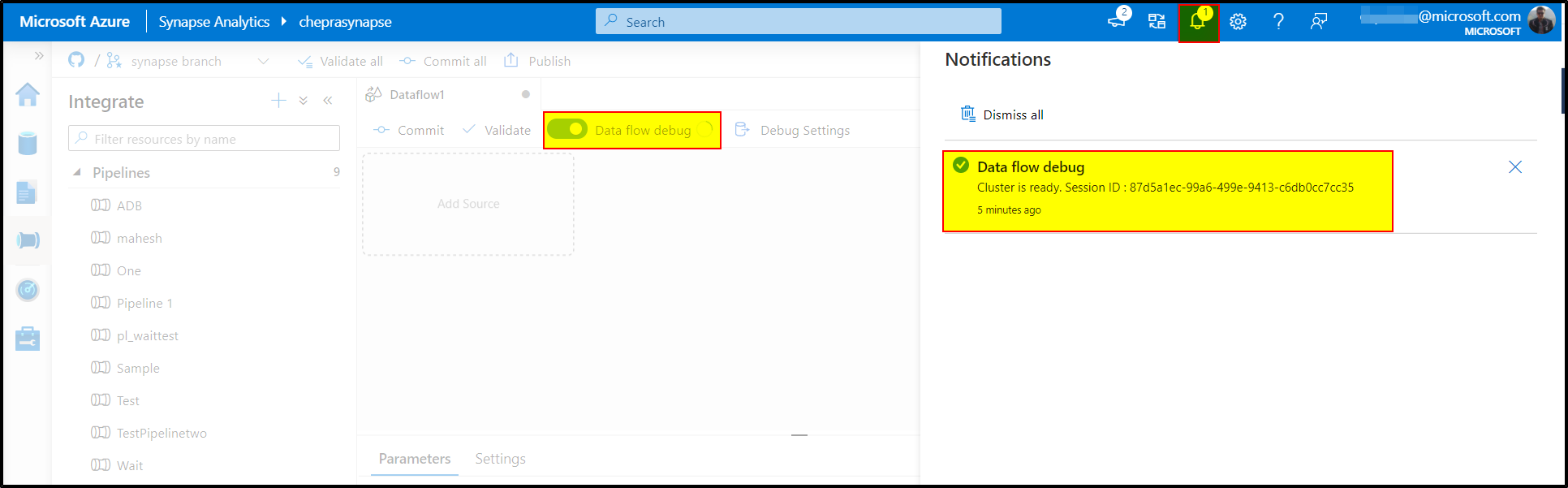Click Commit all
The height and width of the screenshot is (488, 1568).
click(x=443, y=62)
